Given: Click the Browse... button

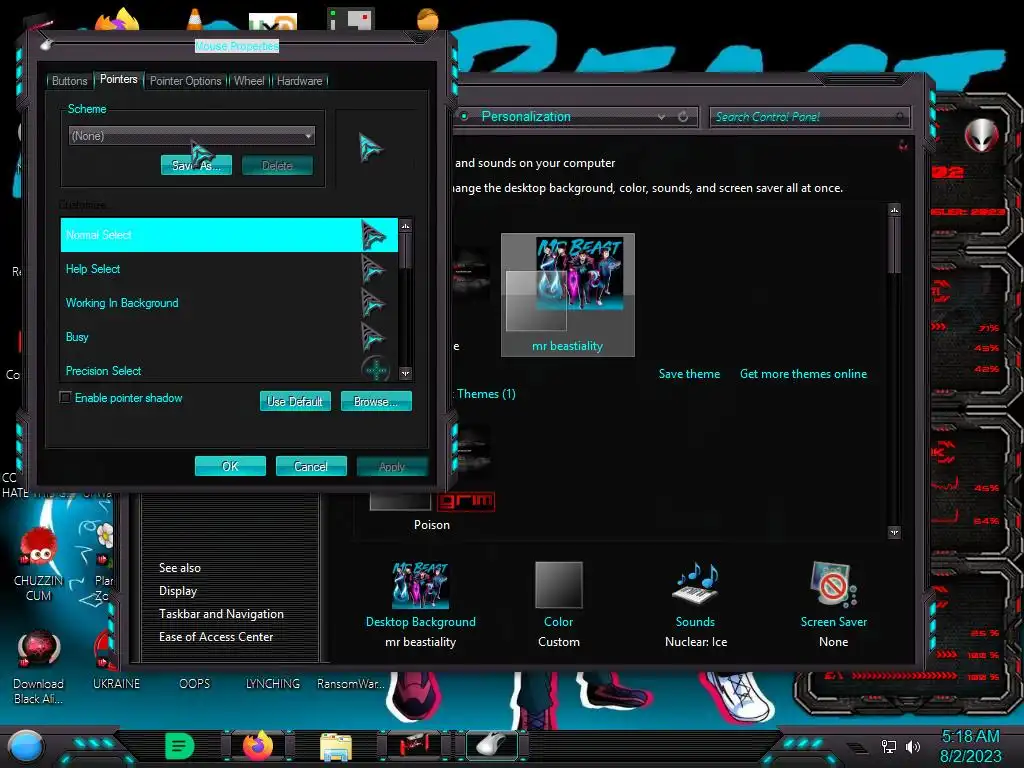Looking at the screenshot, I should pyautogui.click(x=376, y=401).
